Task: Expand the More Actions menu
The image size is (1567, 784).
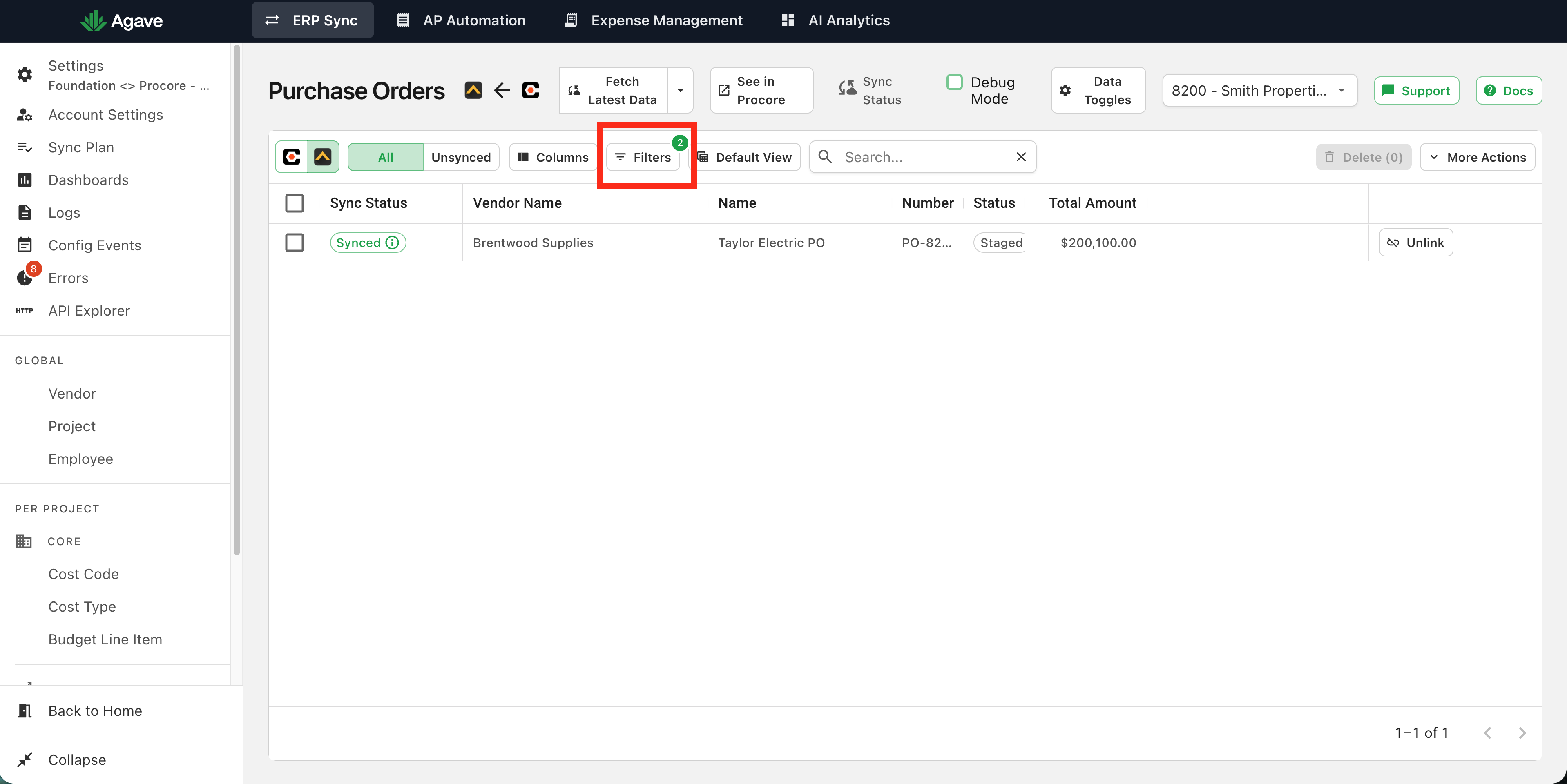Action: pos(1478,157)
